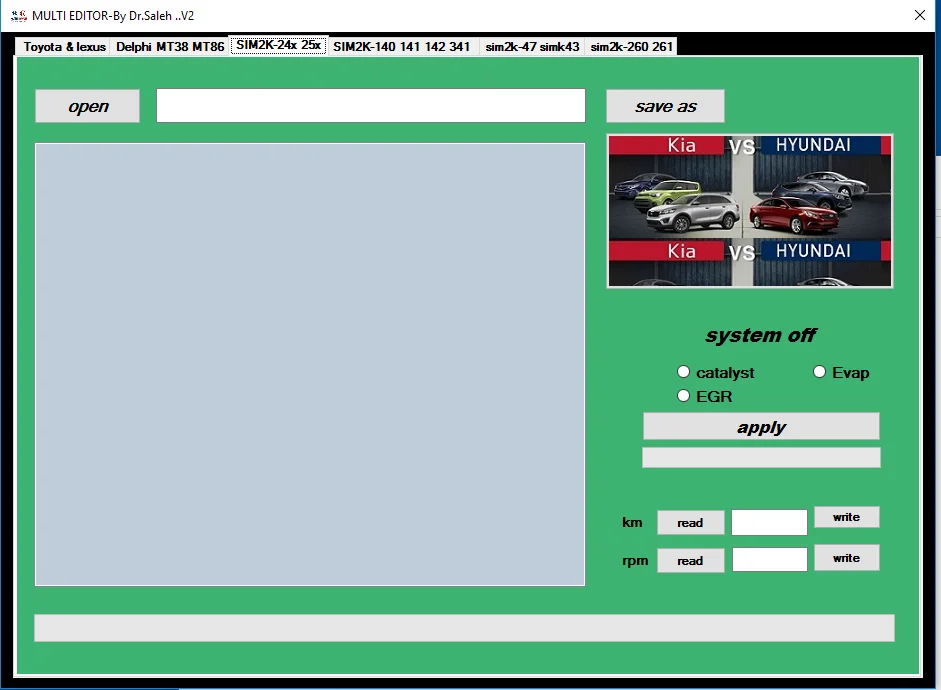Switch to the Toyota & lexus tab

[x=64, y=47]
